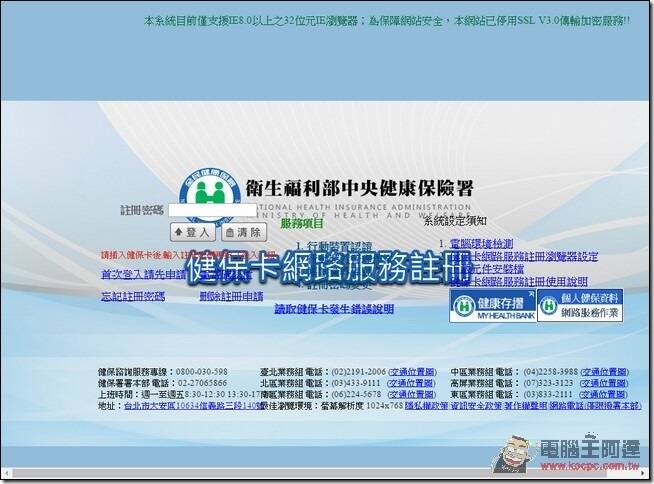Open 北區業務組 交通位置圖 link

[411, 383]
